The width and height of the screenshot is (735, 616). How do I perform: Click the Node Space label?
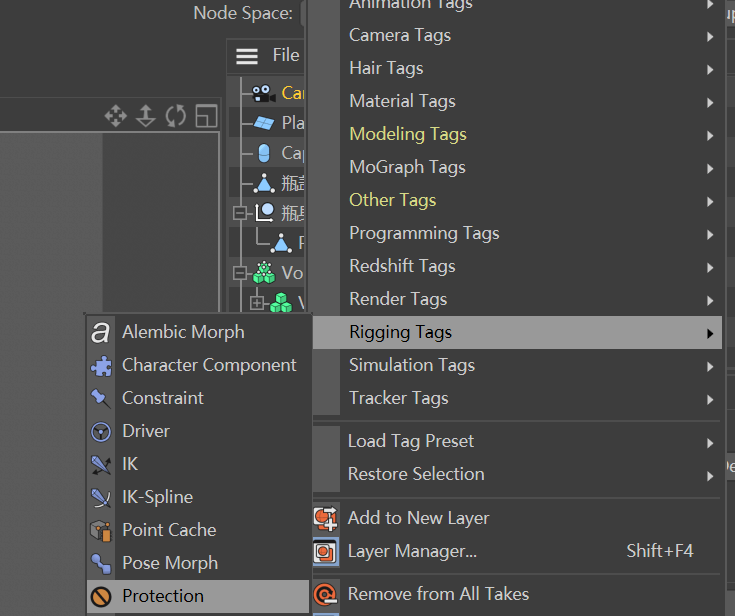point(243,13)
